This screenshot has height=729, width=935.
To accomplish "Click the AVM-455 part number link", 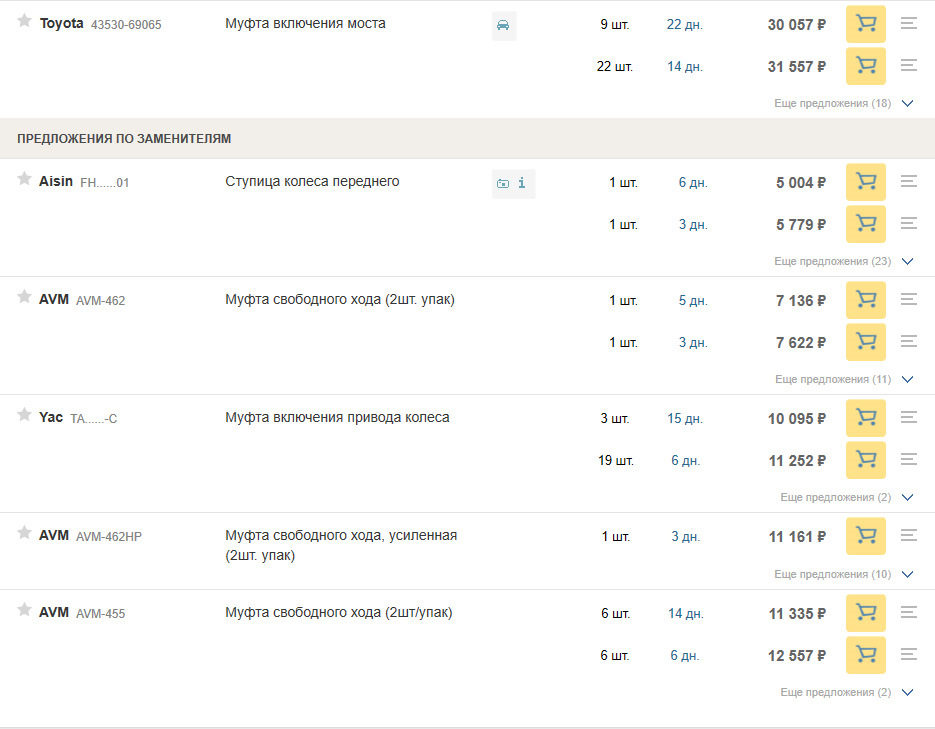I will 101,613.
